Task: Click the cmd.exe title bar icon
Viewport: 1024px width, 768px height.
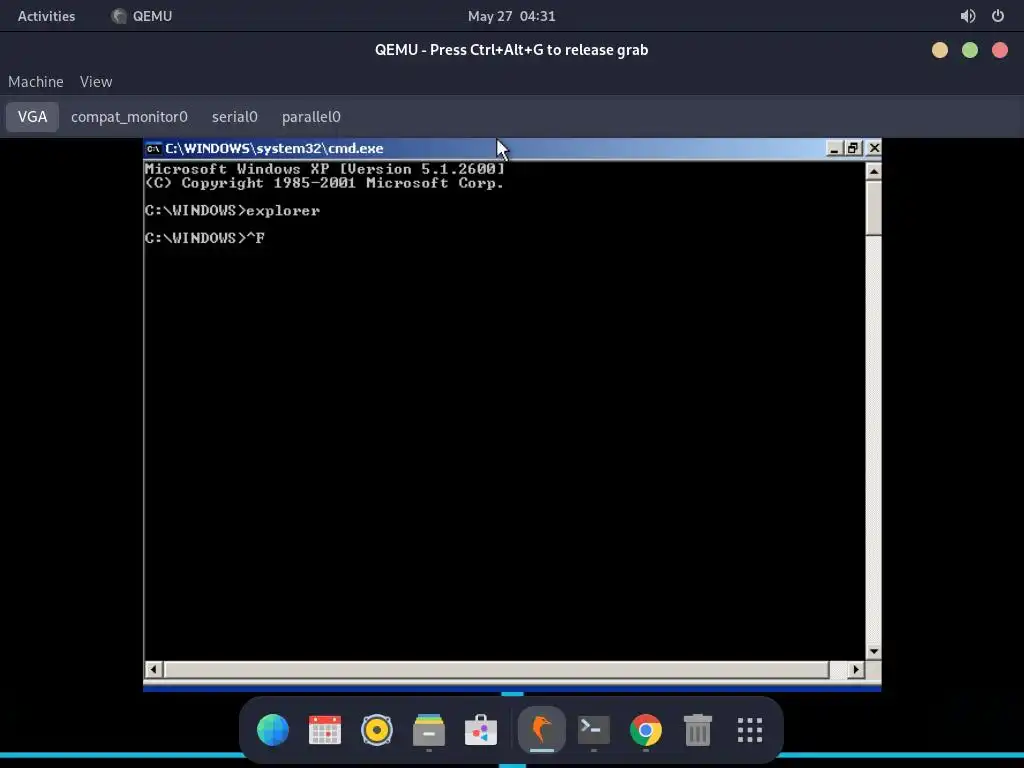Action: click(153, 148)
